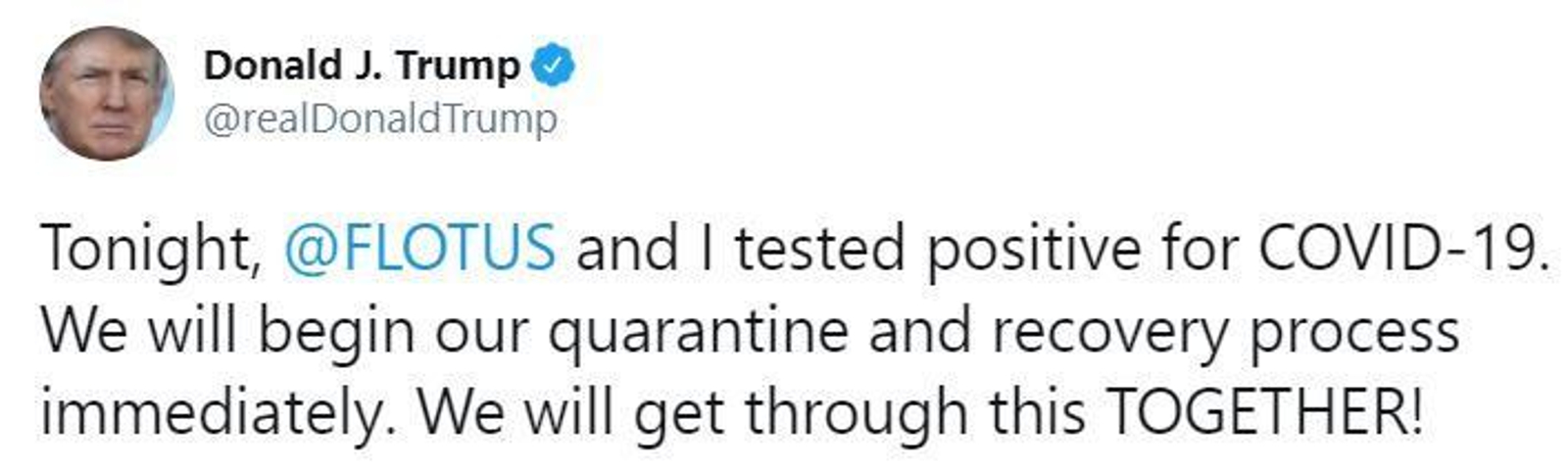Screen dimensions: 1568x470
Task: Click the blue verified badge icon
Action: (x=553, y=66)
